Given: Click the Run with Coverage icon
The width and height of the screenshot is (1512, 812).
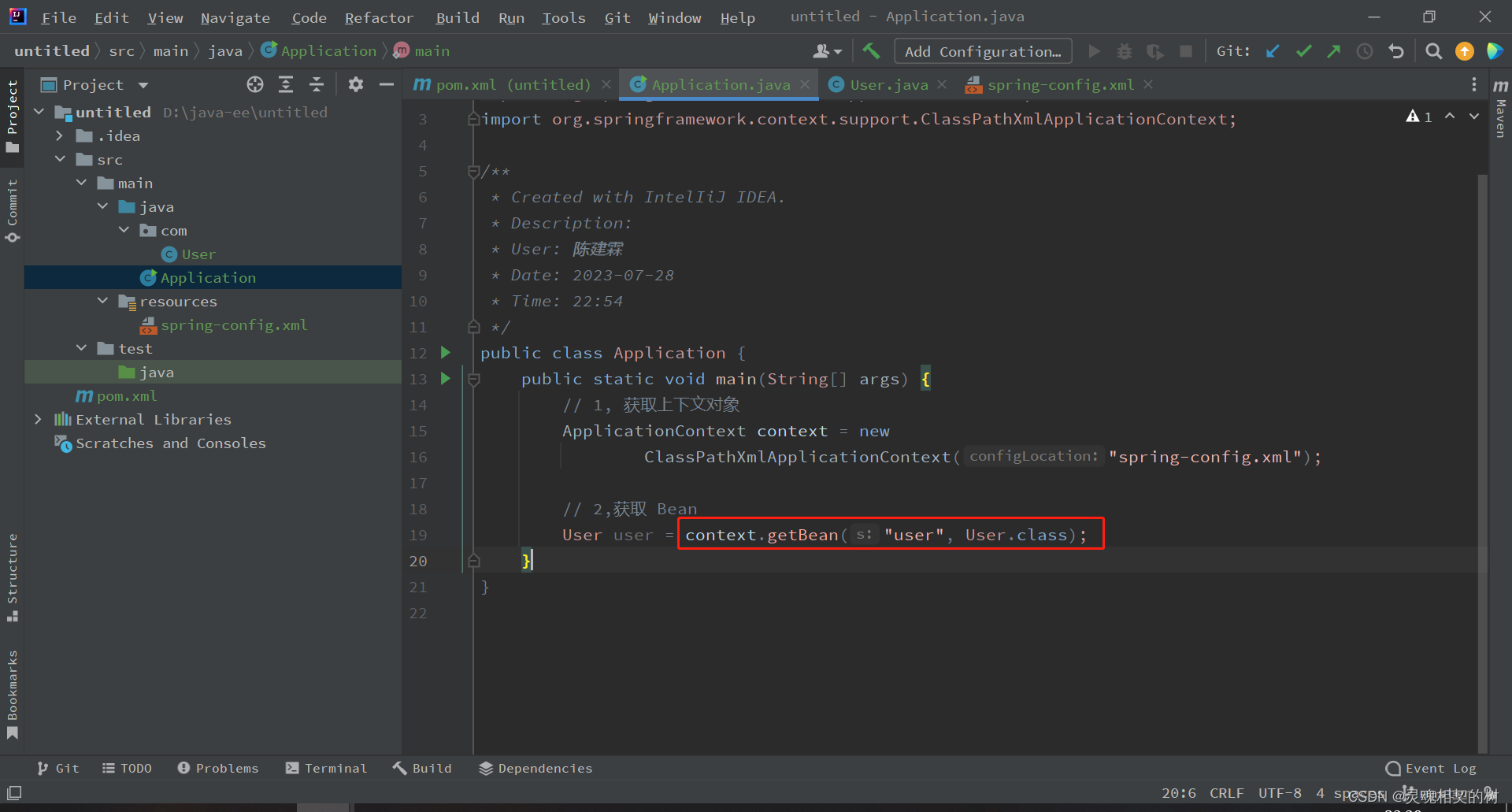Looking at the screenshot, I should click(1155, 51).
